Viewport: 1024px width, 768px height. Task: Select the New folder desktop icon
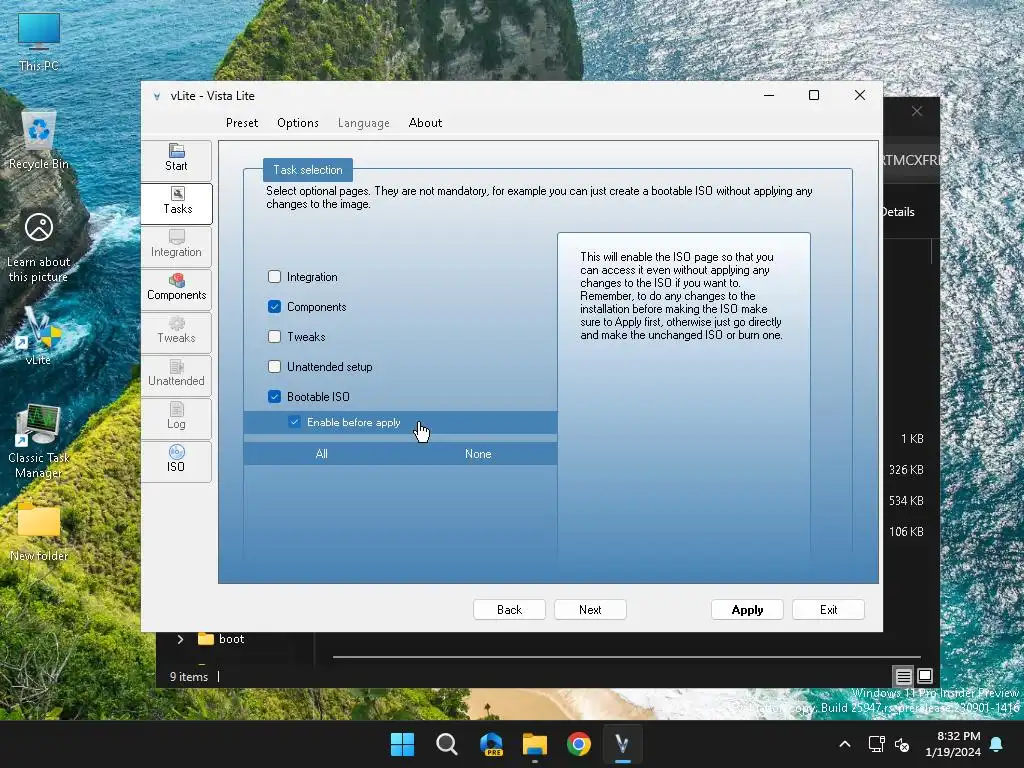coord(39,532)
